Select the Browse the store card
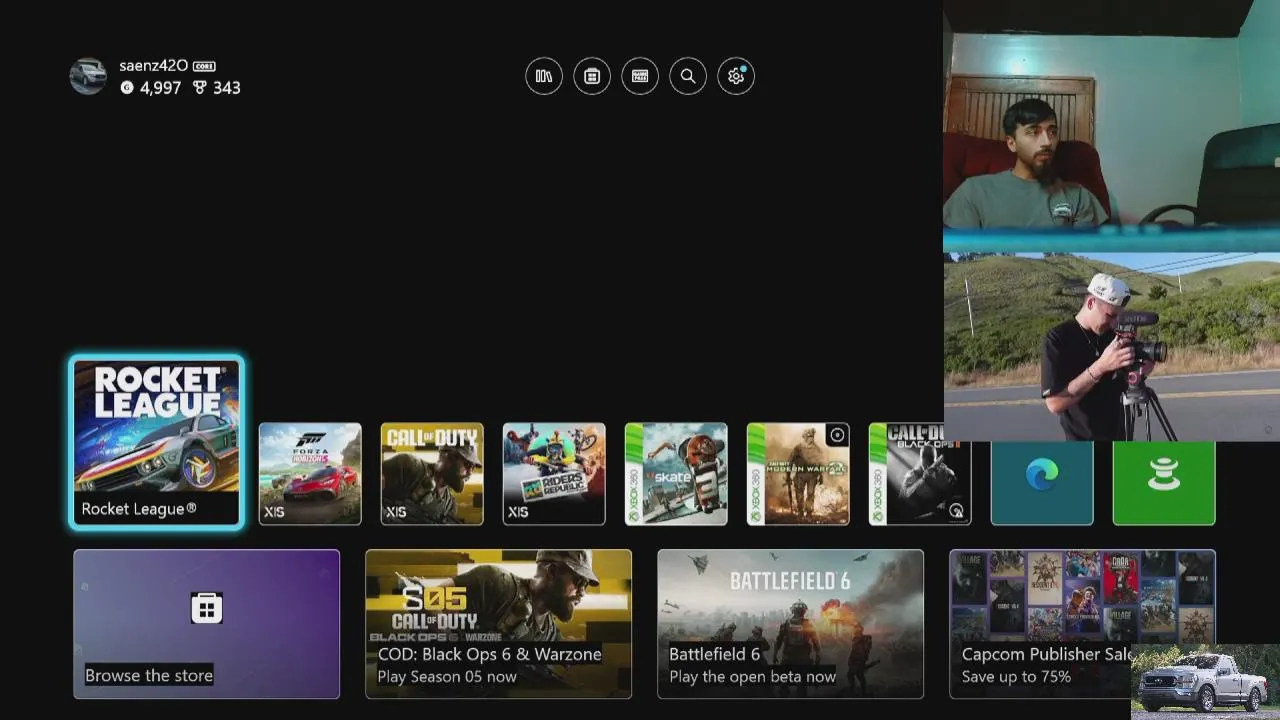 point(206,624)
